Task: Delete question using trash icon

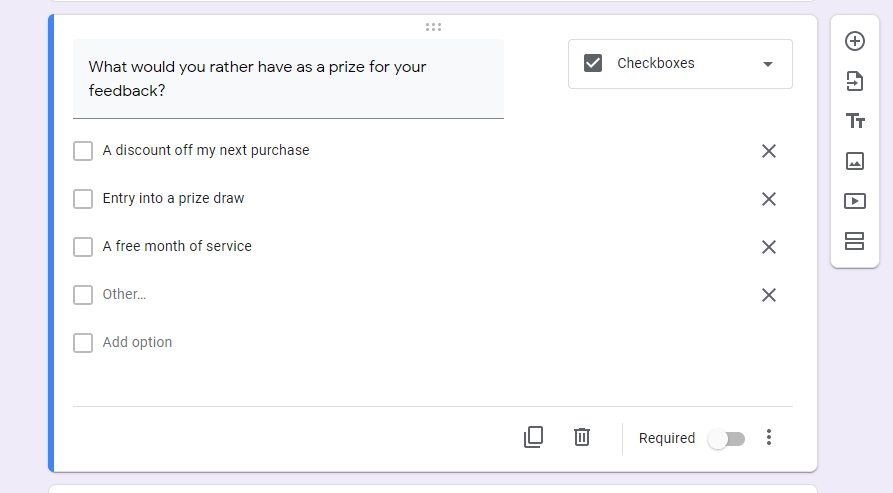Action: (581, 437)
